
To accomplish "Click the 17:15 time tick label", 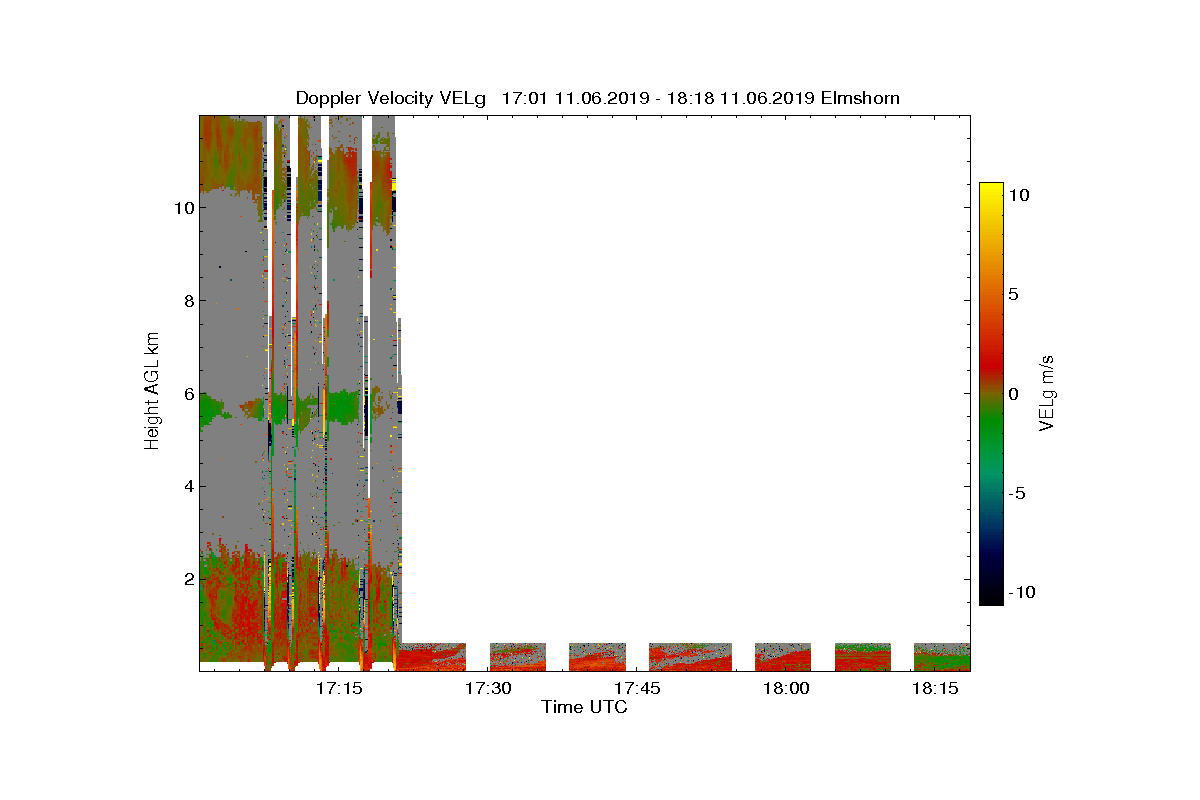I will click(339, 688).
